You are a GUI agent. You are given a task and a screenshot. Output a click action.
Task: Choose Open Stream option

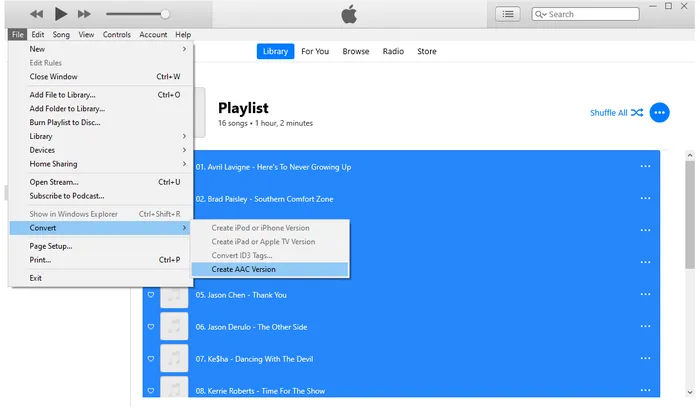[x=101, y=183]
